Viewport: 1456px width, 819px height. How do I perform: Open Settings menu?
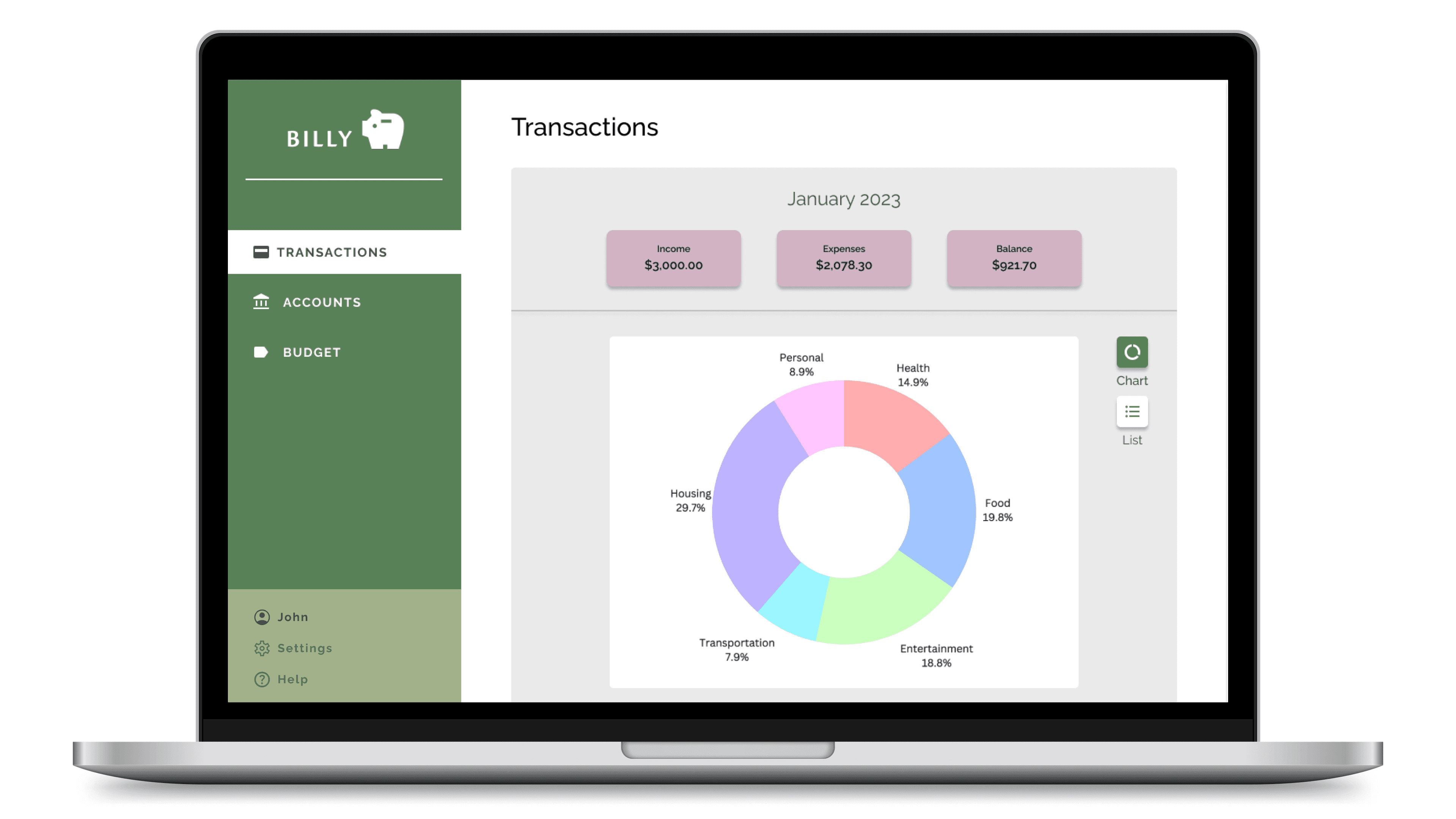pyautogui.click(x=304, y=647)
